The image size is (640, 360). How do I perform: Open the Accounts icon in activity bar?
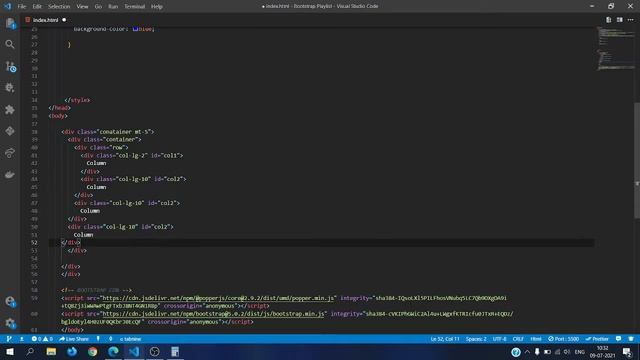10,302
